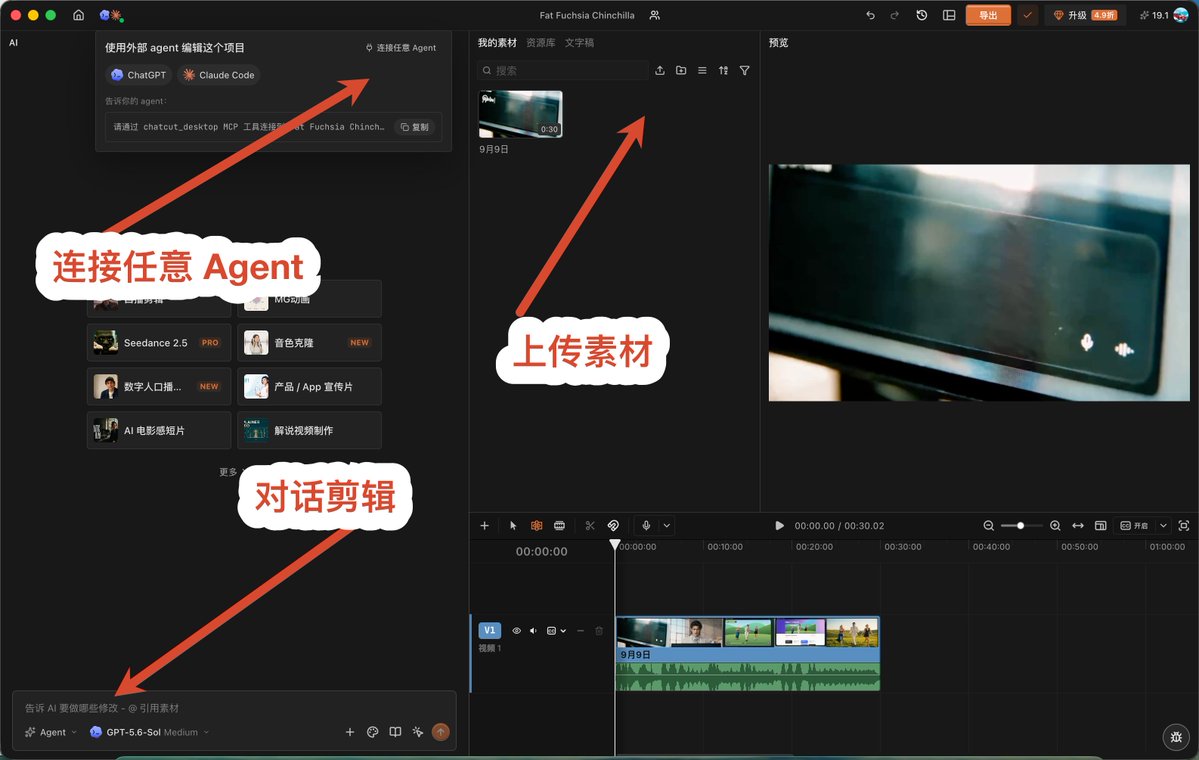Click the 导出 export button
The width and height of the screenshot is (1199, 760).
point(989,15)
